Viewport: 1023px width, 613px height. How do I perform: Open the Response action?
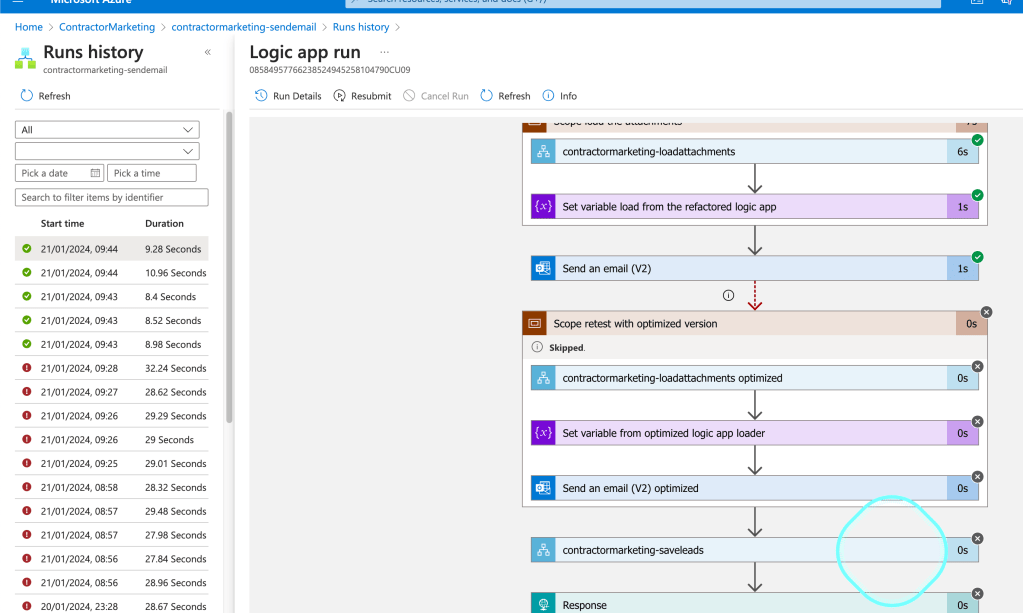click(754, 604)
